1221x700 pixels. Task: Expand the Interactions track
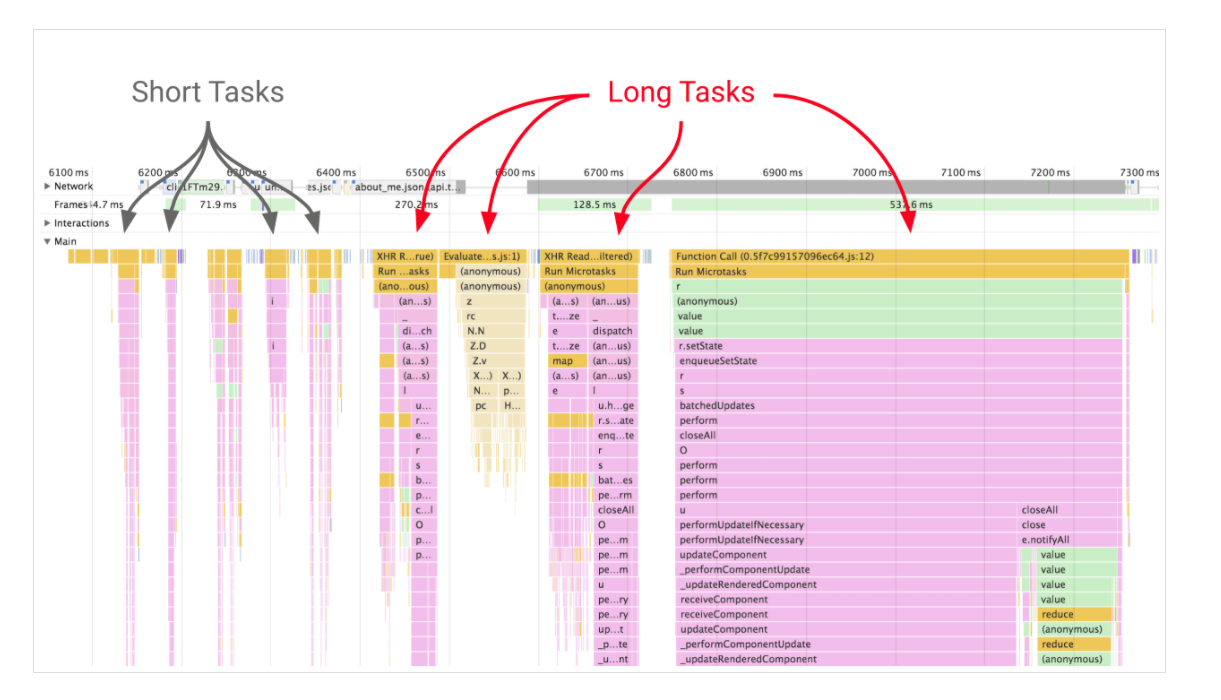(47, 223)
